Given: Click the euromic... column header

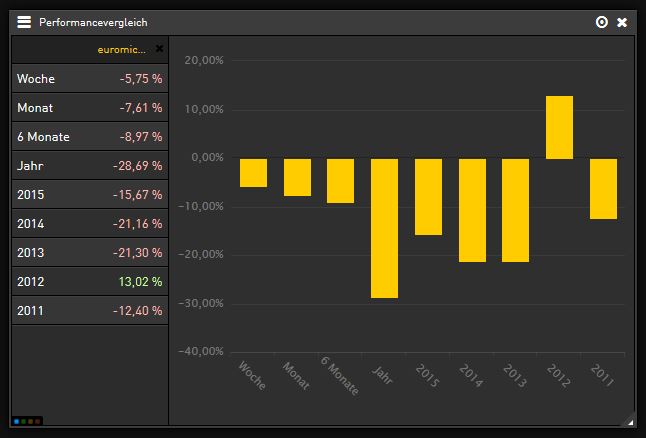Looking at the screenshot, I should 122,49.
